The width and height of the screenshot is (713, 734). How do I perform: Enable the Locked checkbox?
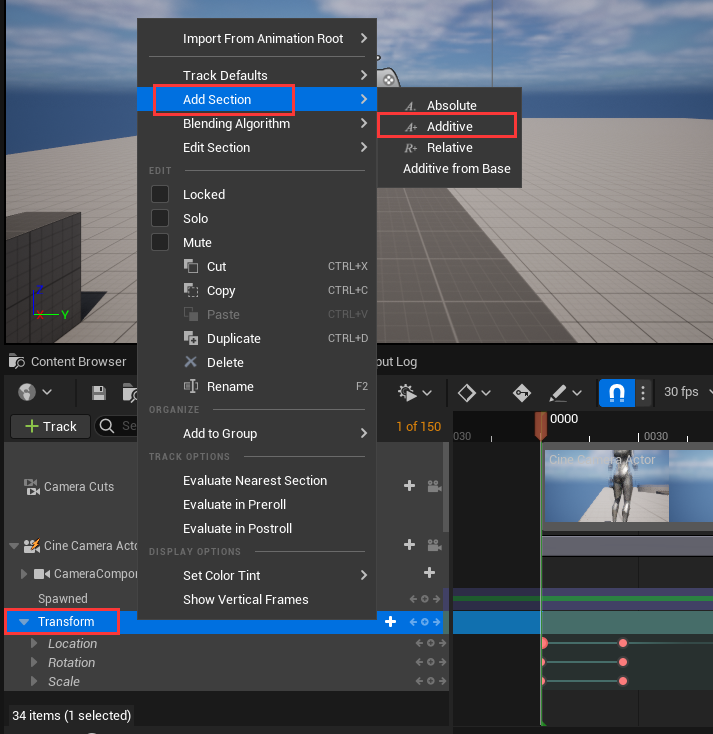160,194
